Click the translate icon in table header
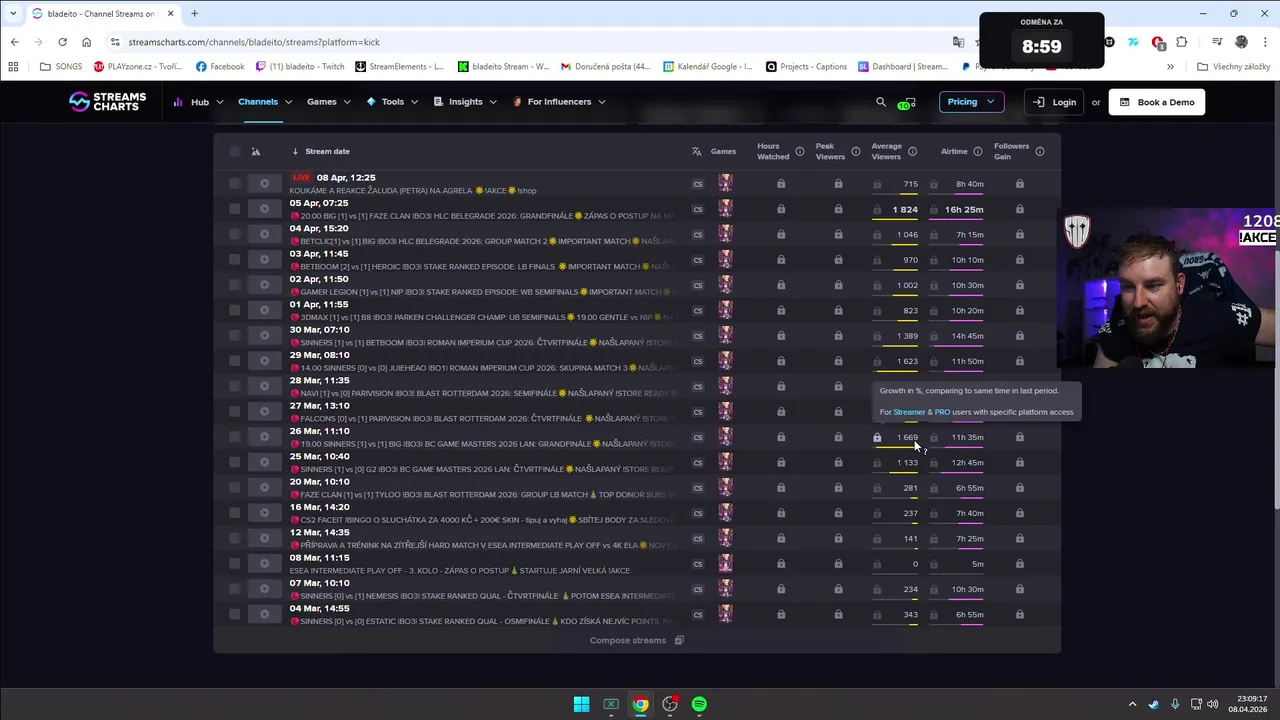 pyautogui.click(x=696, y=152)
